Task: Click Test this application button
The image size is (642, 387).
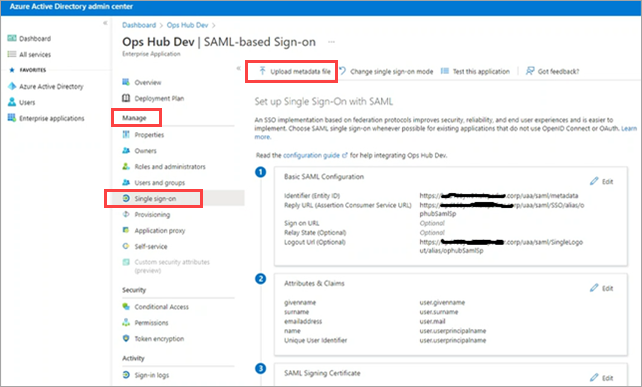Action: click(475, 71)
